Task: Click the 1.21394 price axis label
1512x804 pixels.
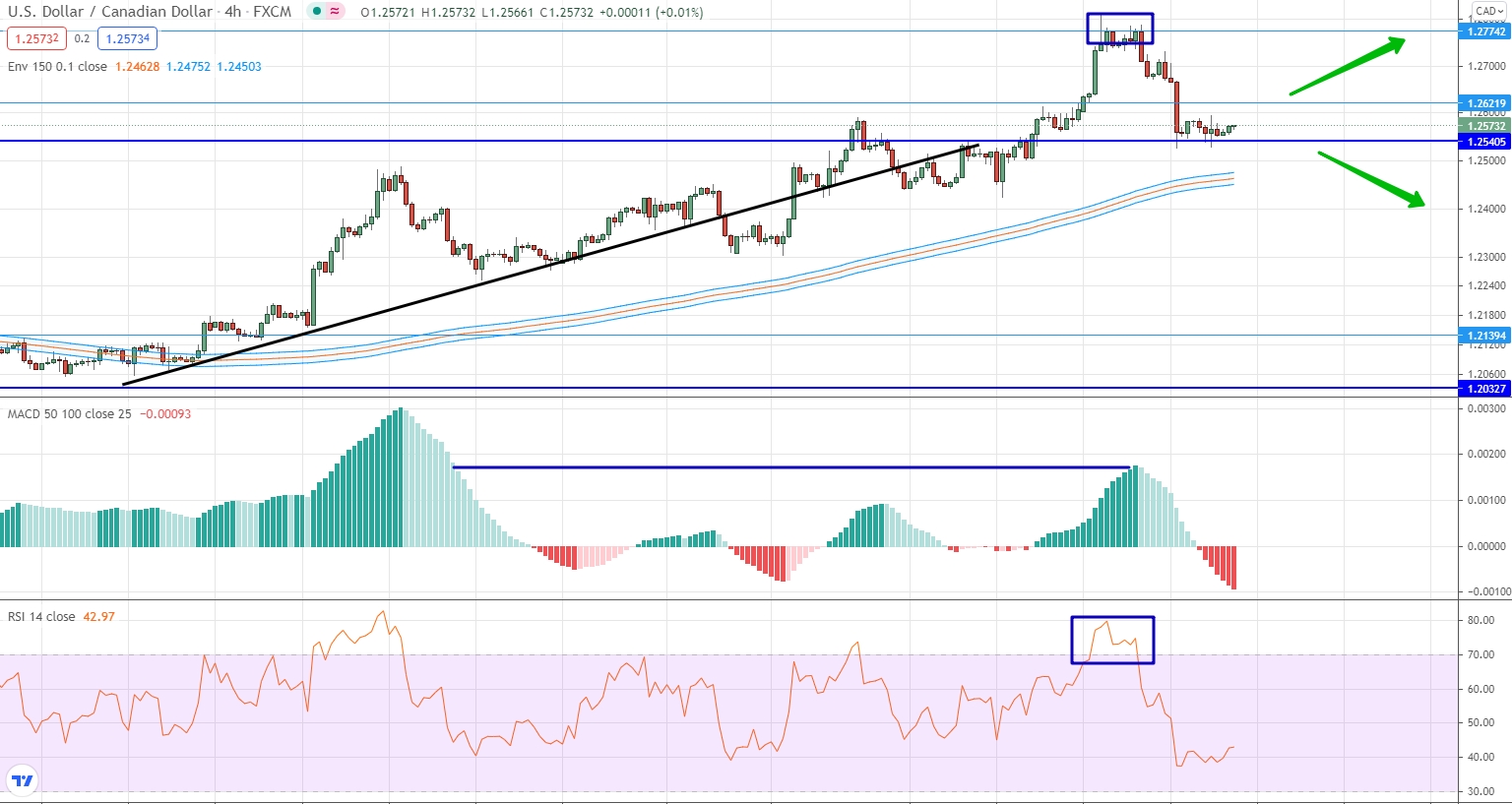Action: click(x=1486, y=336)
